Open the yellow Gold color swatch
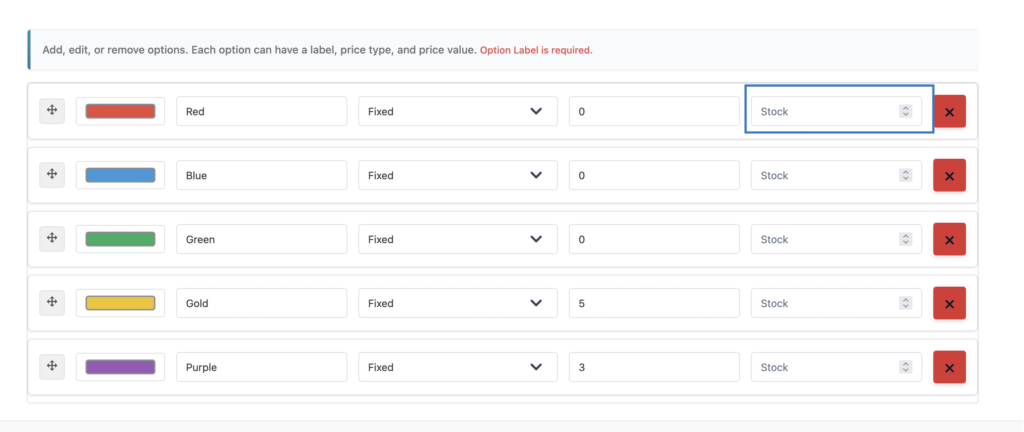Viewport: 1024px width, 432px height. click(x=120, y=304)
